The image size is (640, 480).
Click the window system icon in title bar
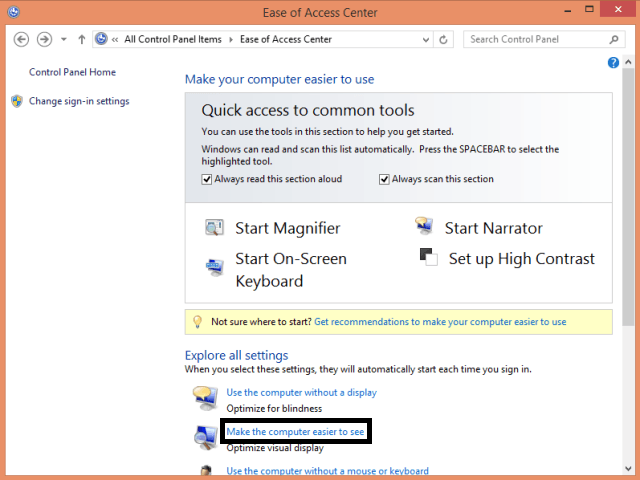point(13,12)
